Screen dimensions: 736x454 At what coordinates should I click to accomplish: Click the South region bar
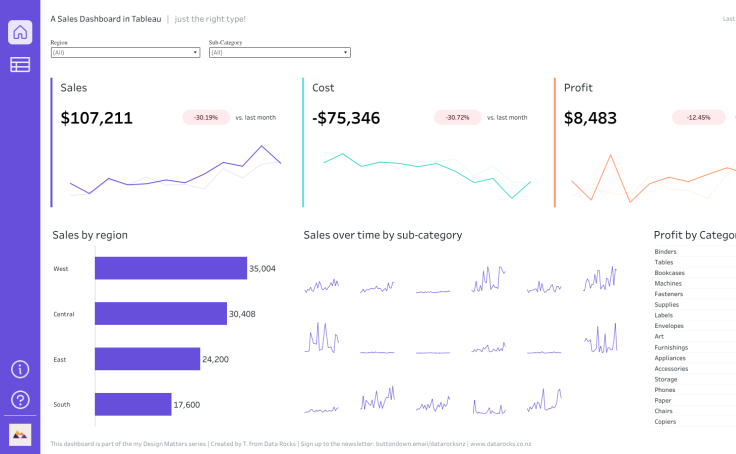coord(133,404)
